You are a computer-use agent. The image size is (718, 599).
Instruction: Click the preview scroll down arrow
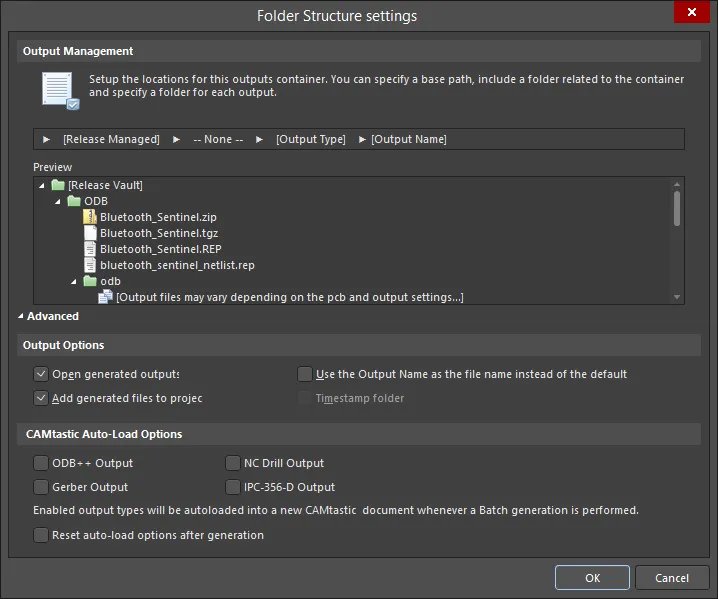click(x=677, y=297)
